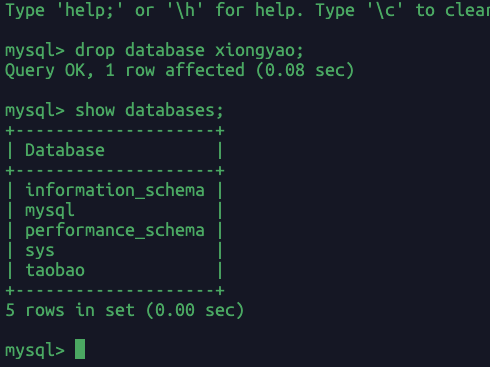Click the 'show databases;' command text

(149, 110)
